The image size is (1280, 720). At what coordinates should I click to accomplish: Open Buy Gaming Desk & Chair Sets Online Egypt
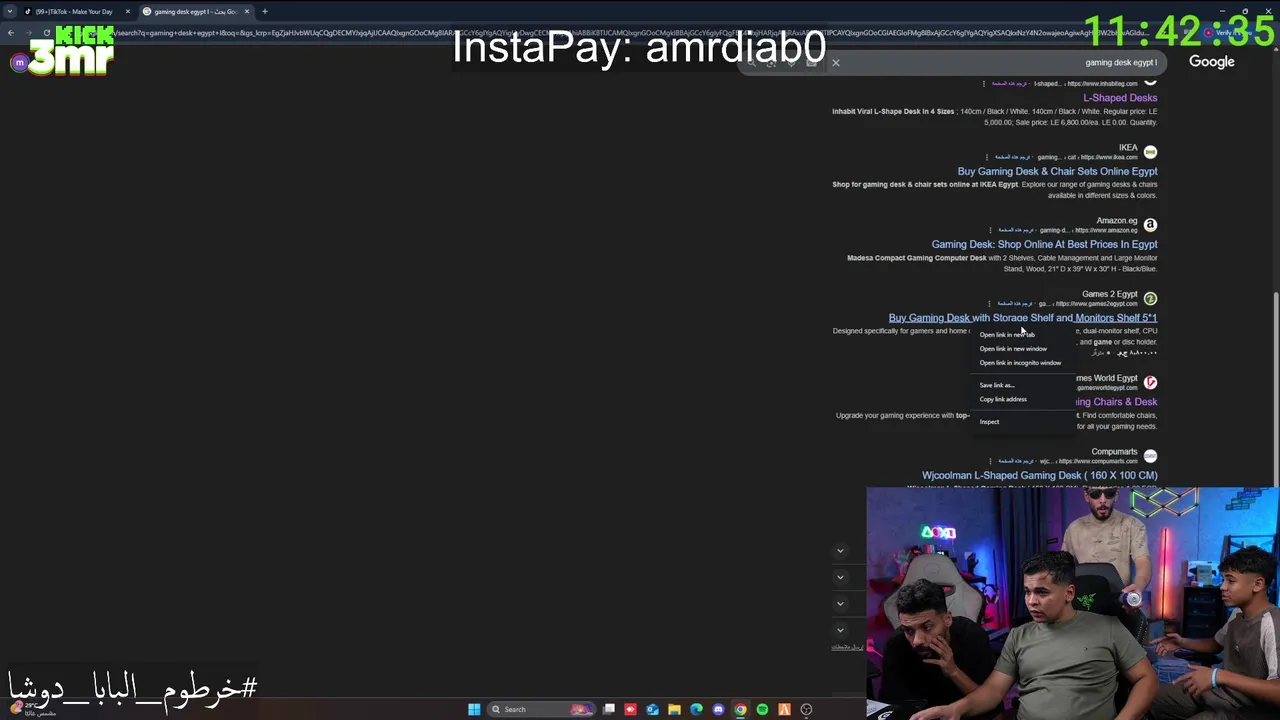1057,171
